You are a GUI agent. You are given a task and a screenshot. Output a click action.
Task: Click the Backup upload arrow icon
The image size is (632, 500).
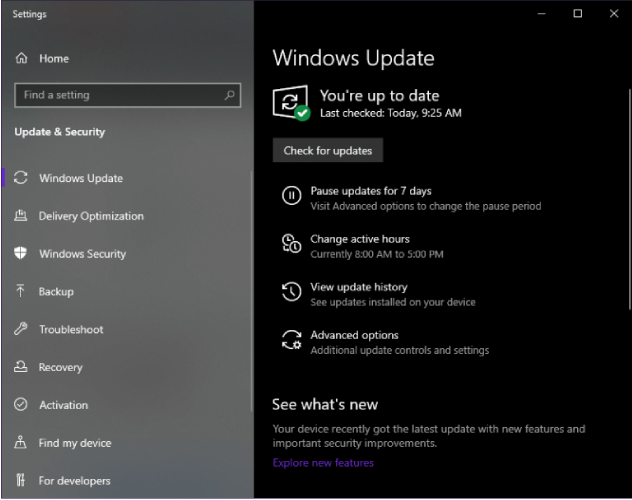(x=20, y=290)
